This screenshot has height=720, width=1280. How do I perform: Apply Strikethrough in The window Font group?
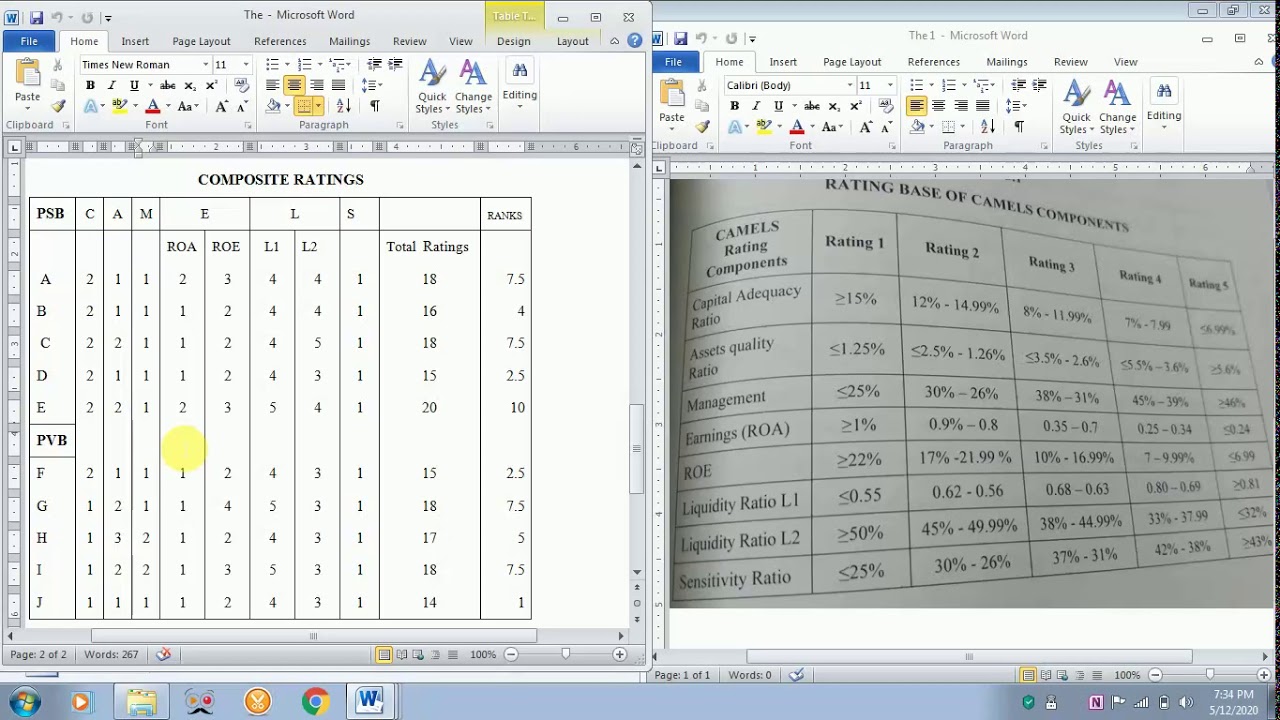tap(168, 85)
